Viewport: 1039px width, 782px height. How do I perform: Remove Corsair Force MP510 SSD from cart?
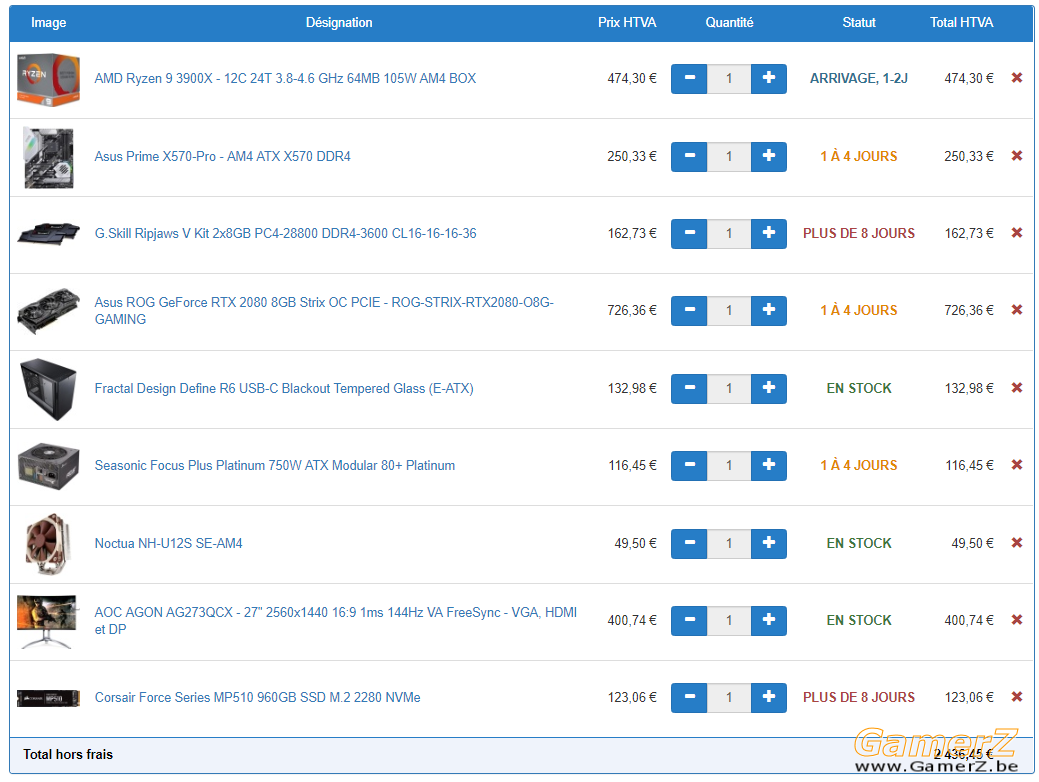tap(1016, 697)
